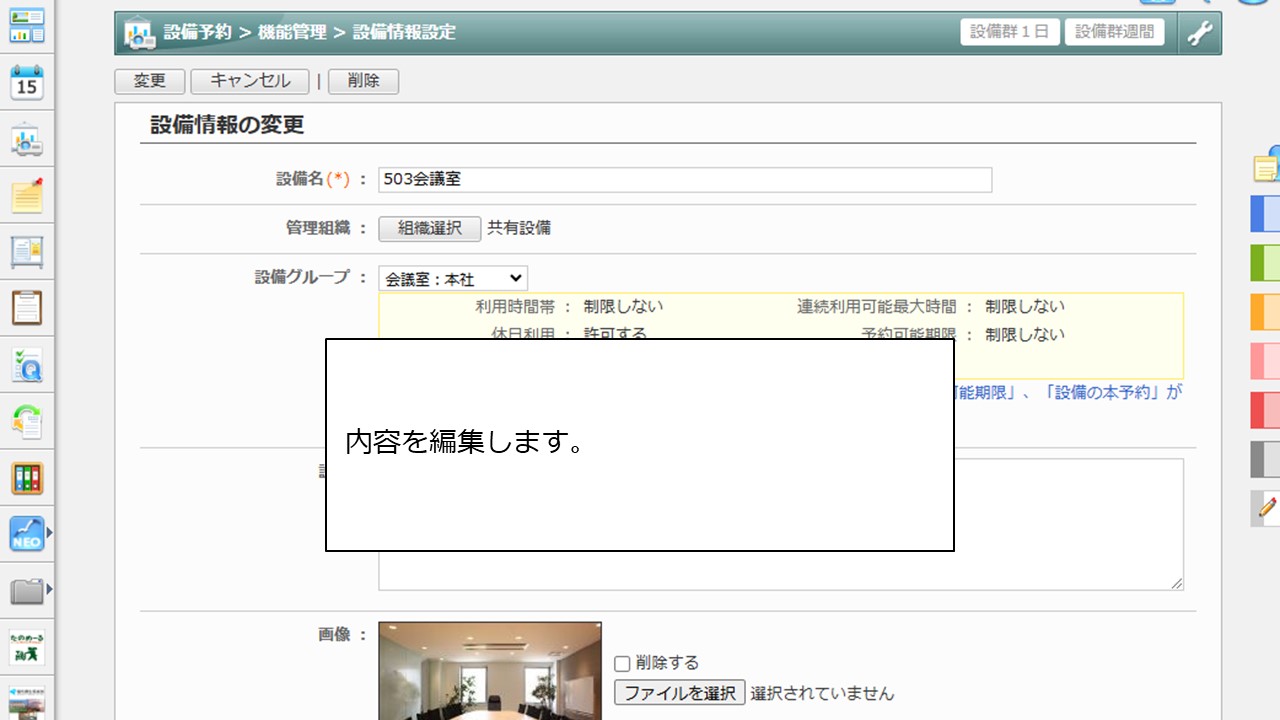1280x720 pixels.
Task: Open the green circular-arrow document icon
Action: point(27,422)
